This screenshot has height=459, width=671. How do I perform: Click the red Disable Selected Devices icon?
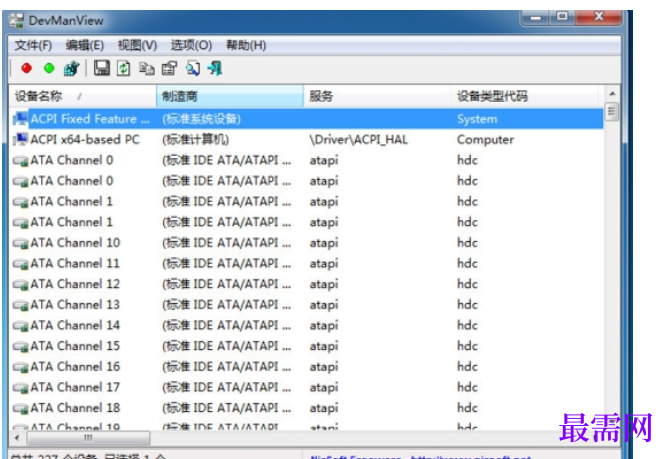pos(27,68)
